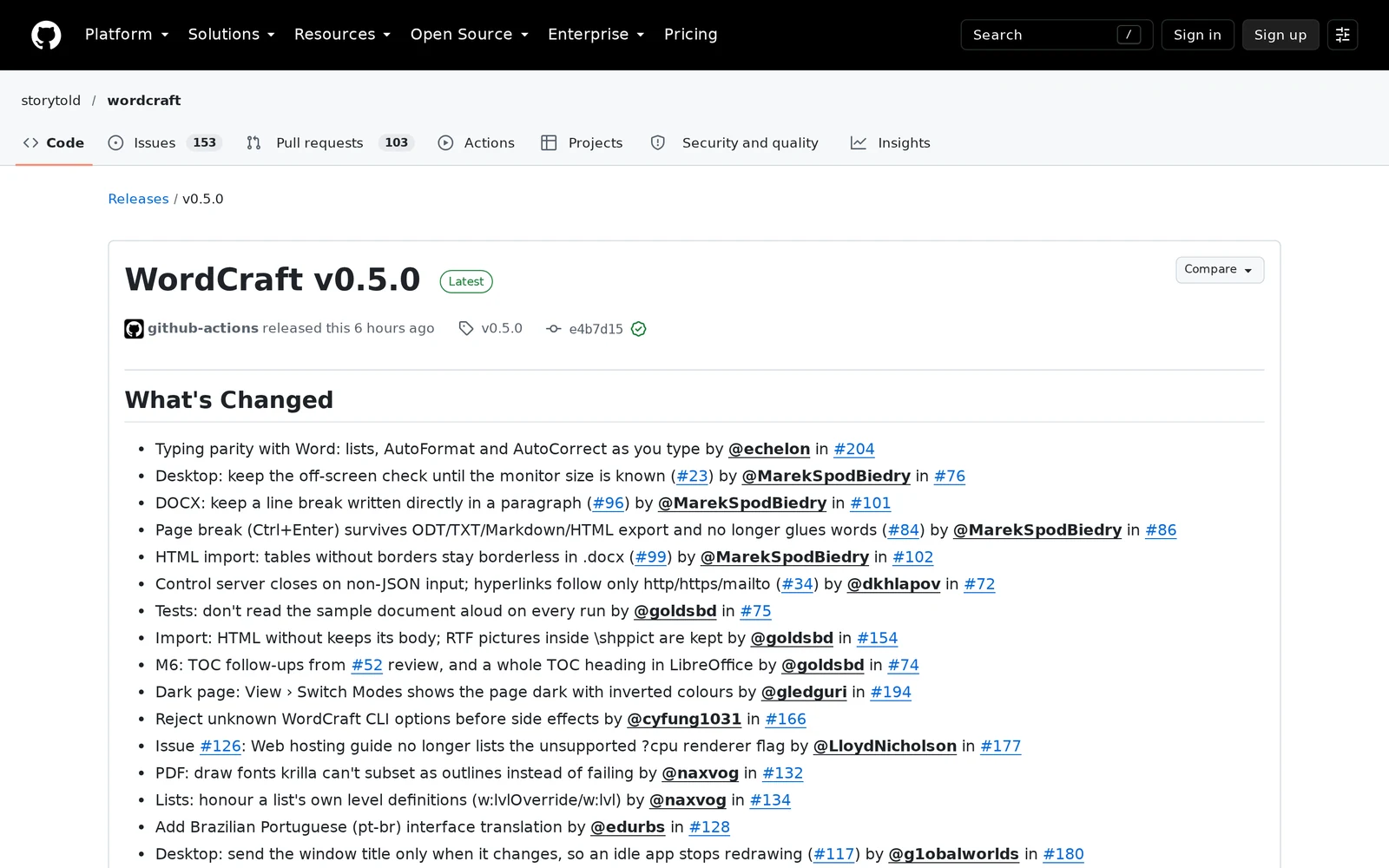
Task: Open pull request #180 link
Action: pos(1063,854)
